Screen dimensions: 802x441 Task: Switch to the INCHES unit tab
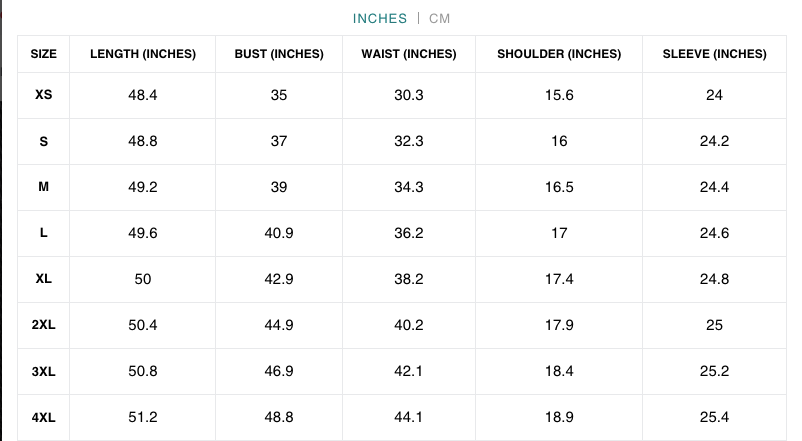(380, 19)
